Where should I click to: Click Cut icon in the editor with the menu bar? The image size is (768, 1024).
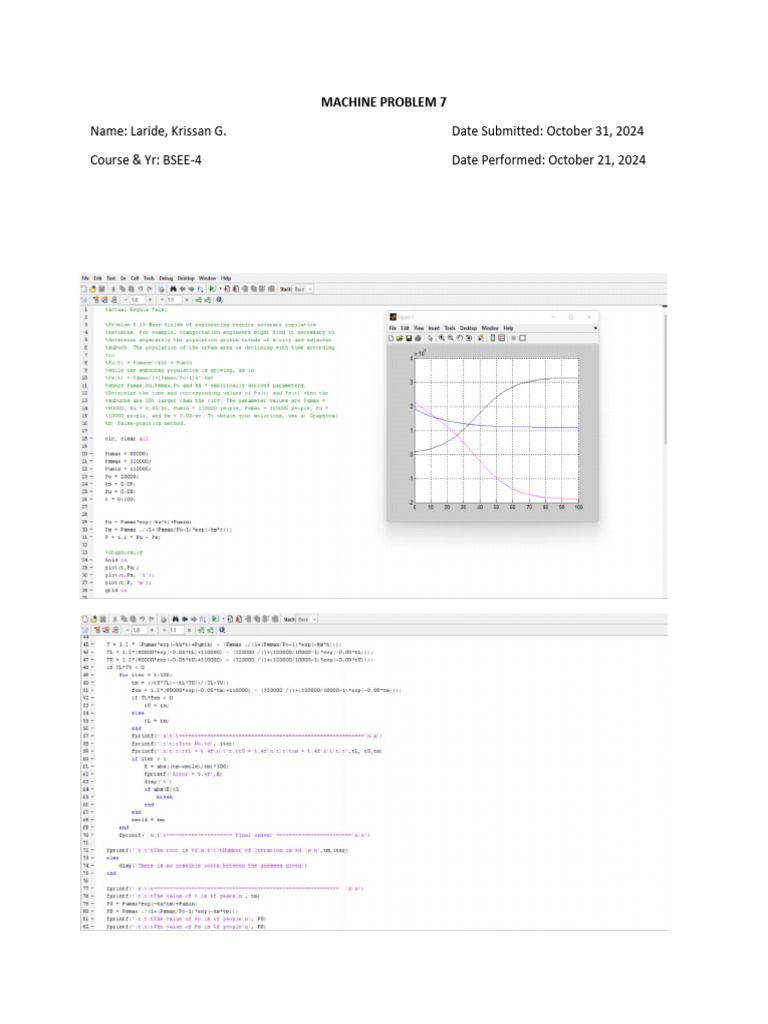(x=114, y=289)
